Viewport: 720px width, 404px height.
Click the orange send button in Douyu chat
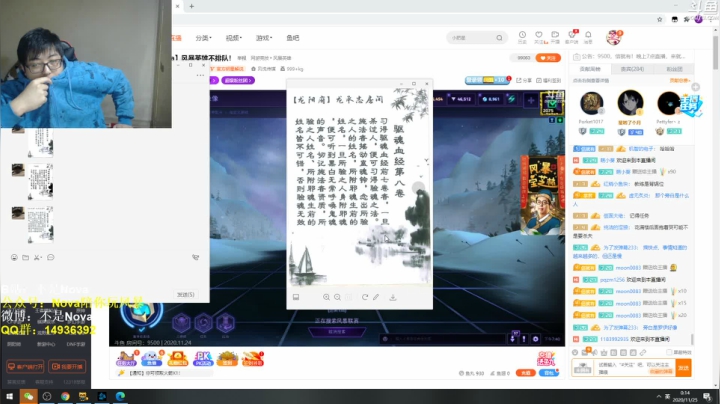click(x=684, y=368)
